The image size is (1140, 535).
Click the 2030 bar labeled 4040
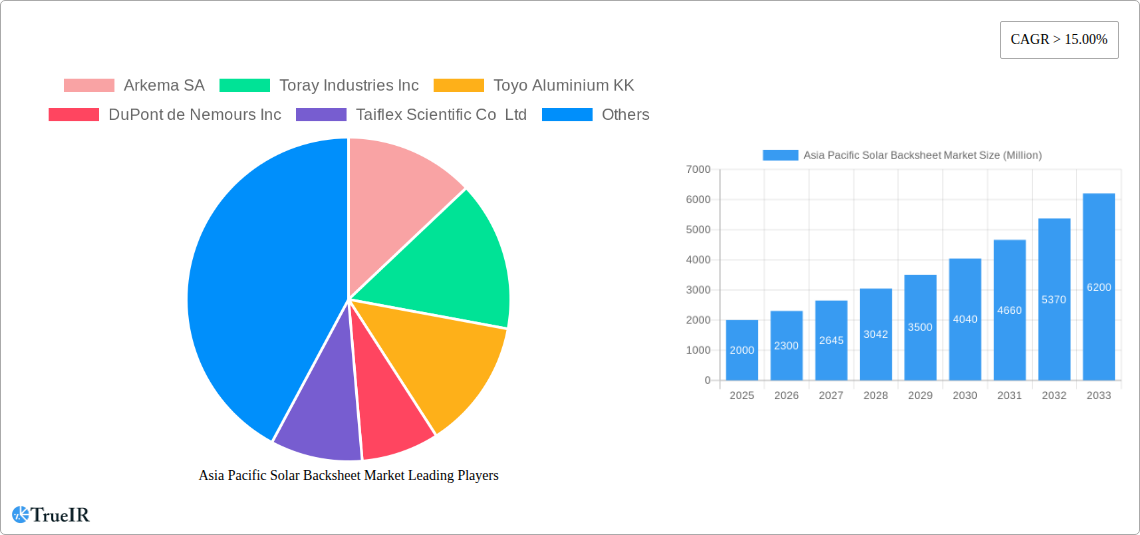tap(965, 319)
